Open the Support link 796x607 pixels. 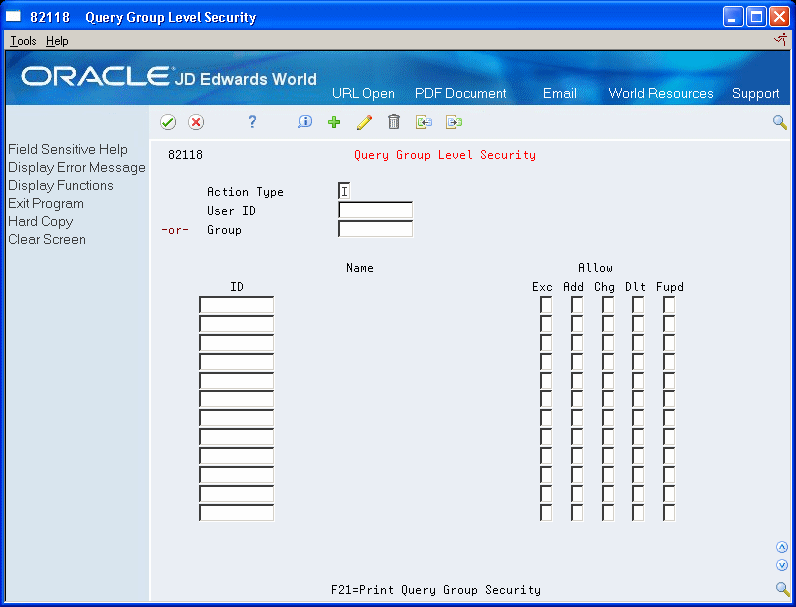coord(755,93)
